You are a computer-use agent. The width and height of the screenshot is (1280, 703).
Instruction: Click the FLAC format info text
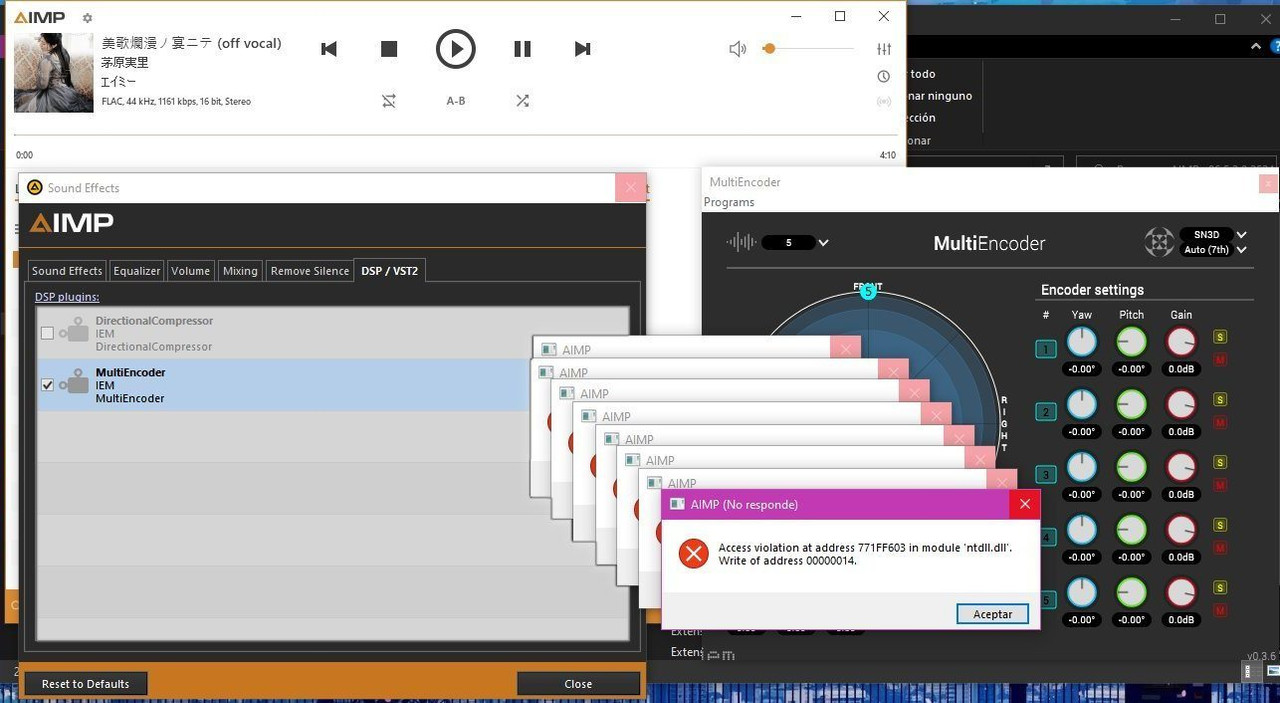[x=176, y=101]
